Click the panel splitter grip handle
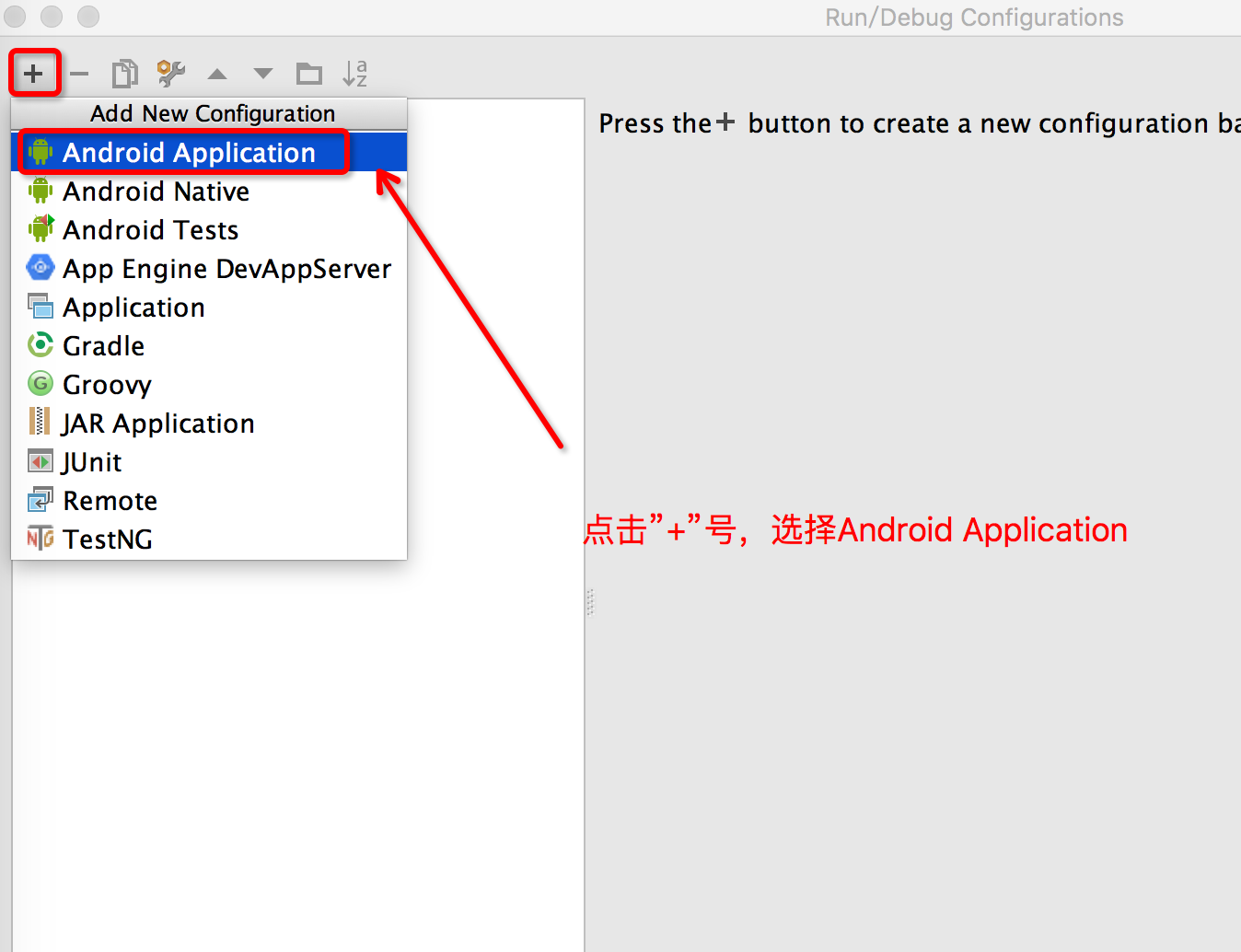Screen dimensions: 1241x952 [x=590, y=602]
